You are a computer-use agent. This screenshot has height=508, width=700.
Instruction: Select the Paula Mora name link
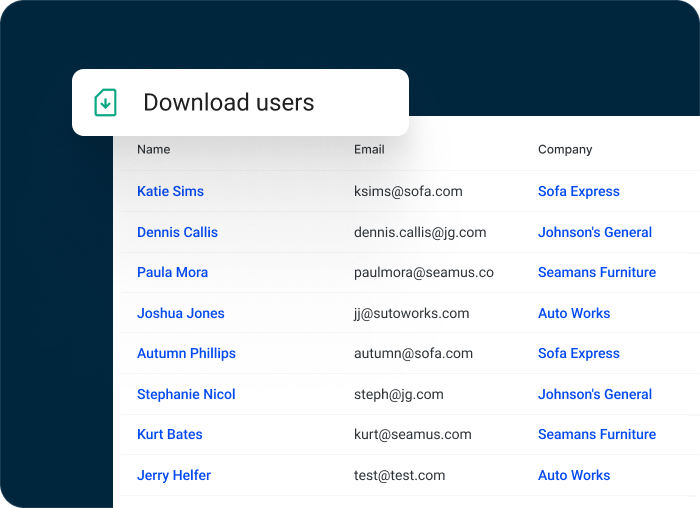[x=172, y=272]
